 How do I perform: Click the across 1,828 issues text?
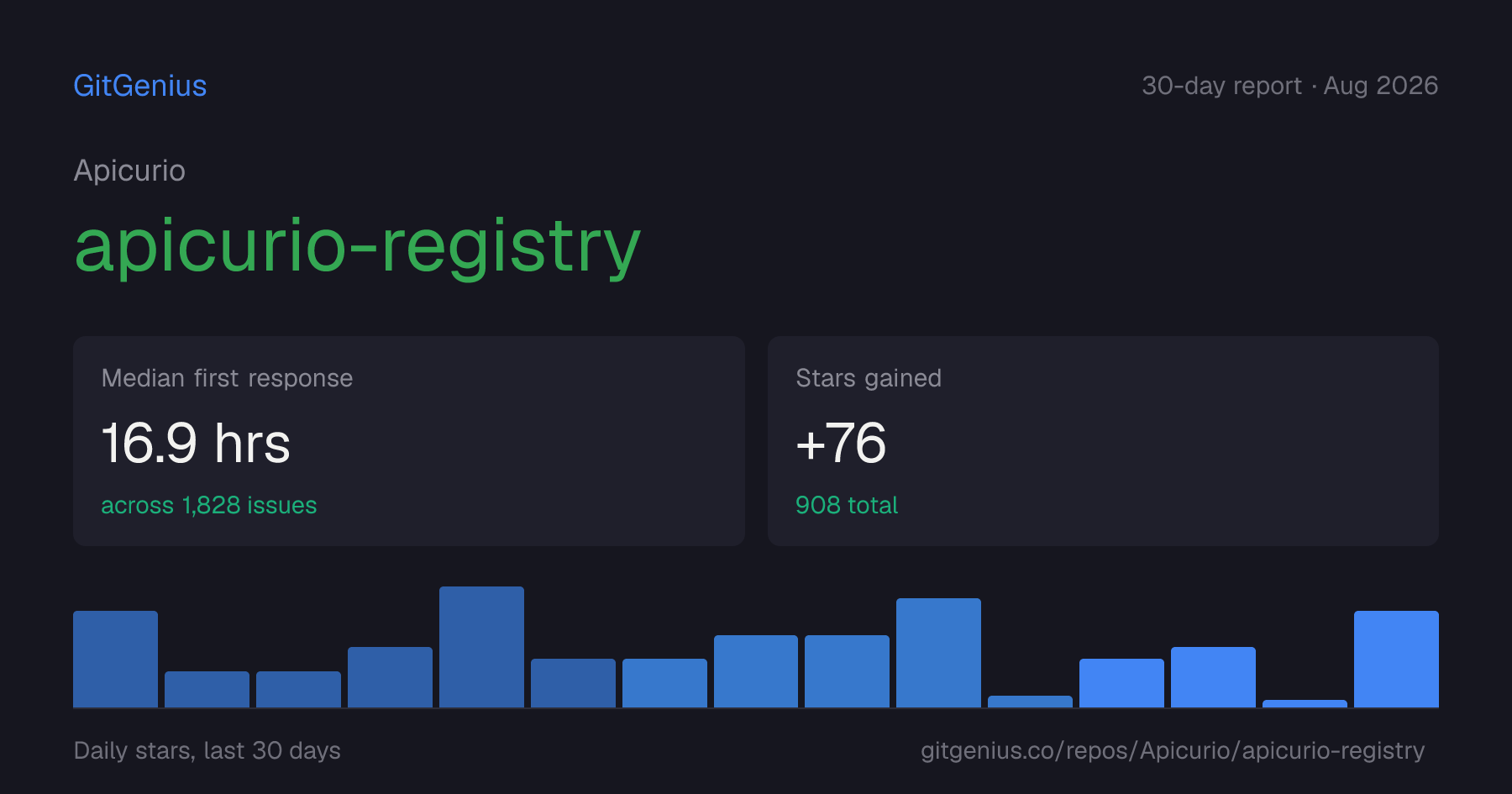[x=209, y=505]
